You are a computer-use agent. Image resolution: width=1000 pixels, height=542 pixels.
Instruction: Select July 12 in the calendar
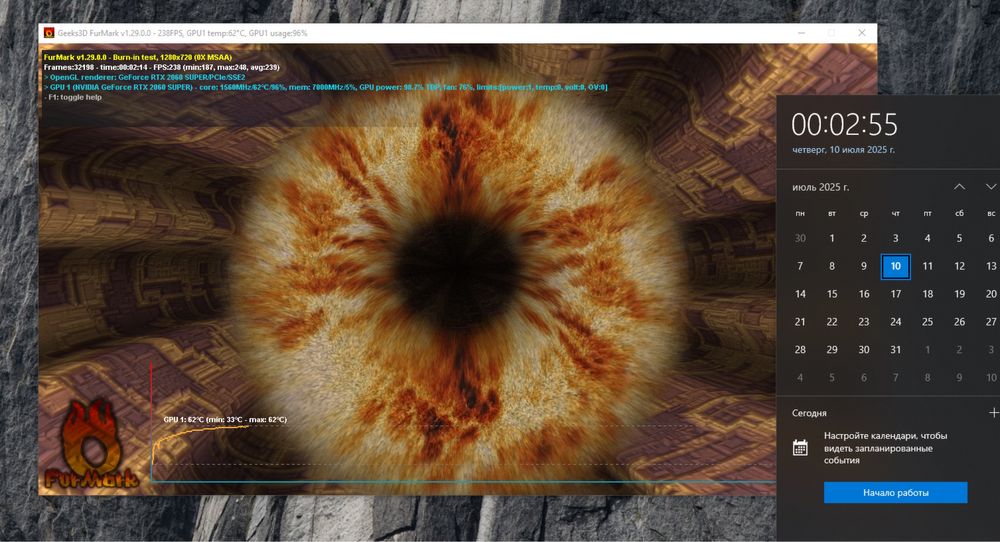(959, 267)
